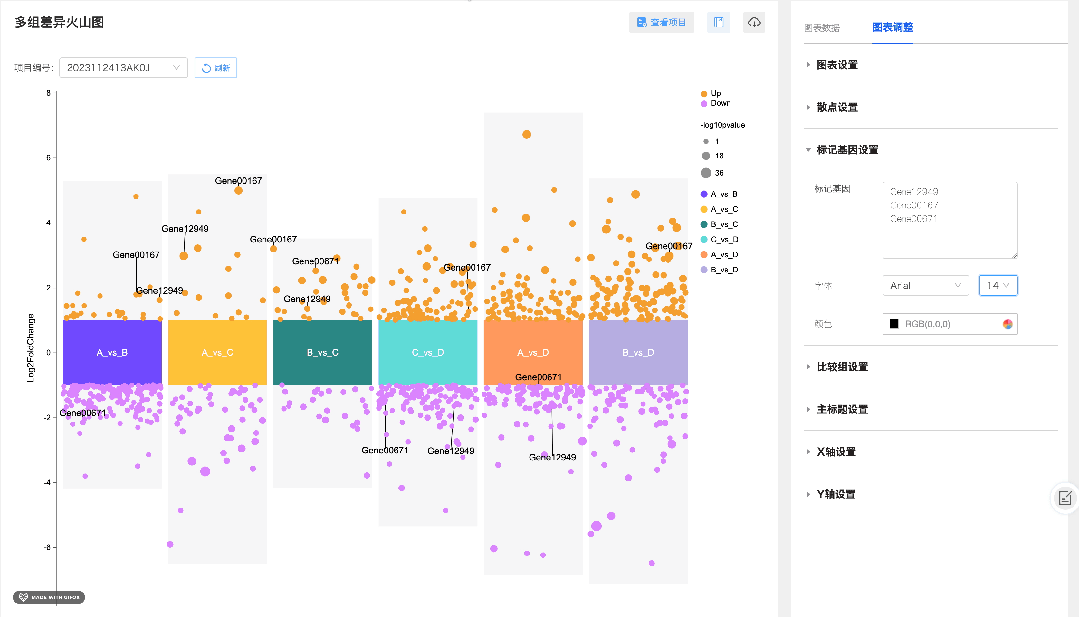The height and width of the screenshot is (618, 1080).
Task: Open the Arial font family dropdown
Action: pyautogui.click(x=926, y=286)
